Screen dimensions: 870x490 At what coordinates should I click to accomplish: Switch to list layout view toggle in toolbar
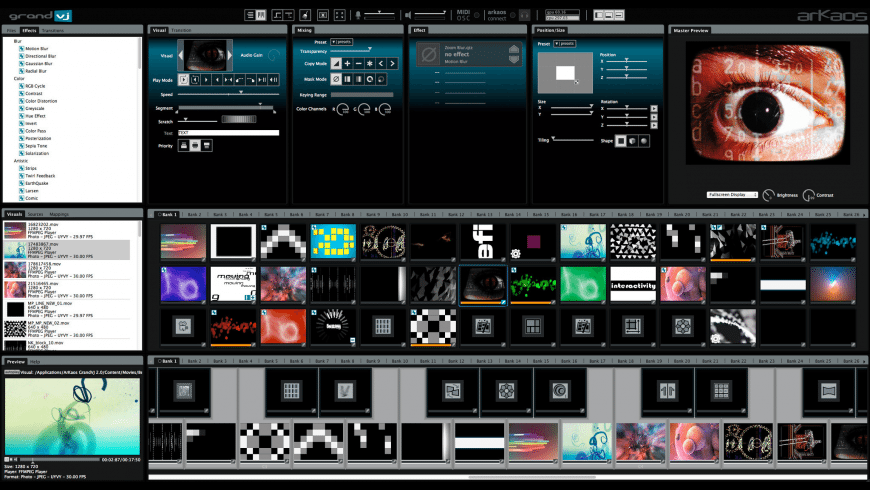[x=250, y=15]
